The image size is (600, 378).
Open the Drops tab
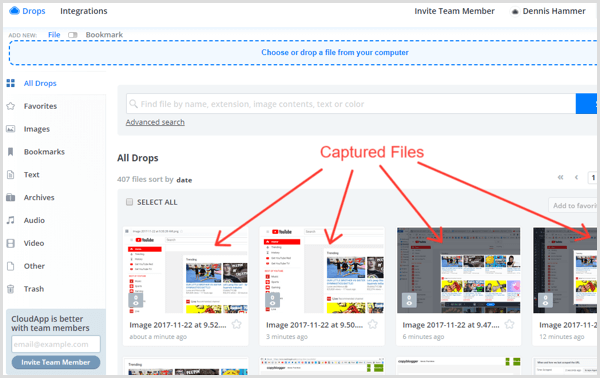[x=34, y=11]
